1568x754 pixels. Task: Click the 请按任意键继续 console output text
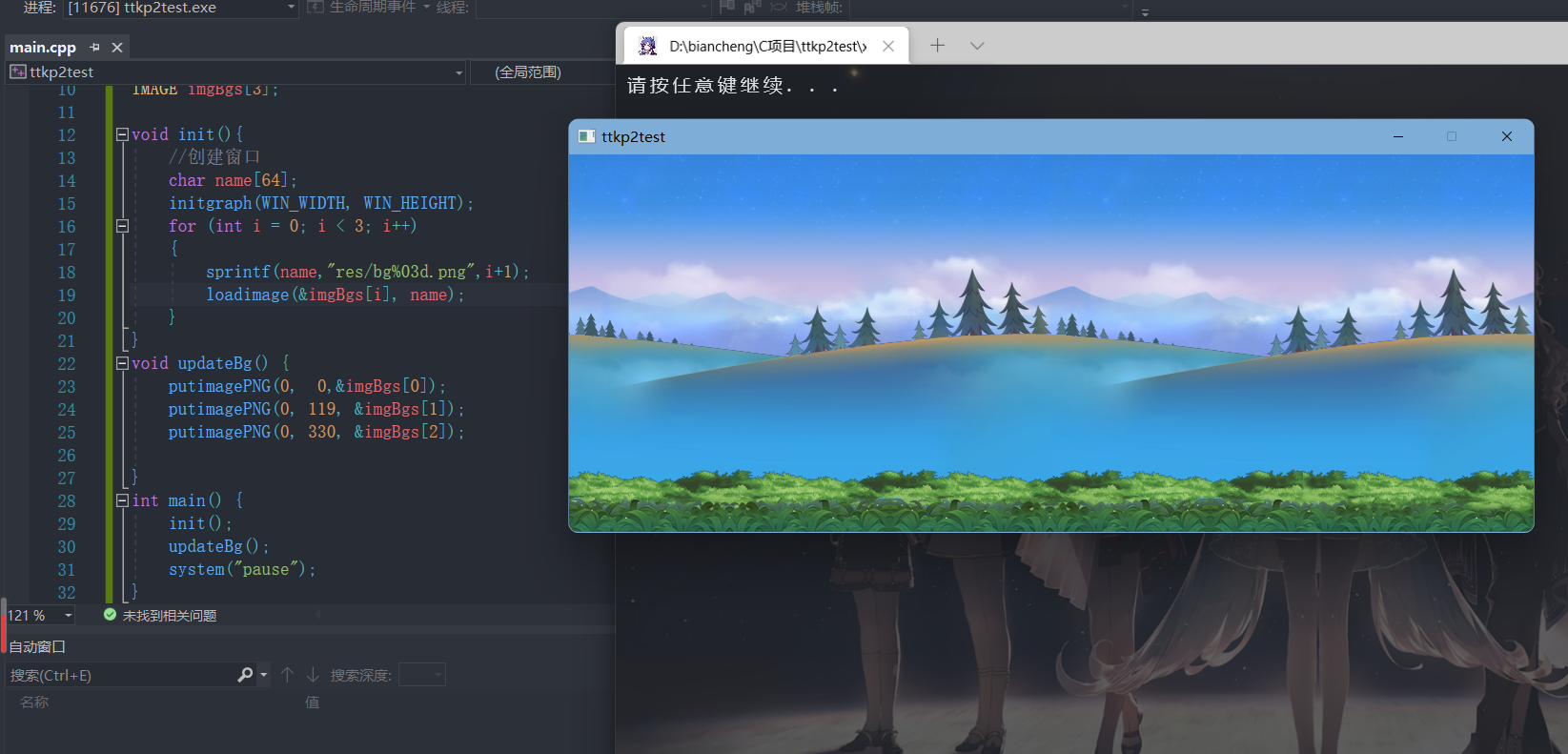(x=733, y=86)
